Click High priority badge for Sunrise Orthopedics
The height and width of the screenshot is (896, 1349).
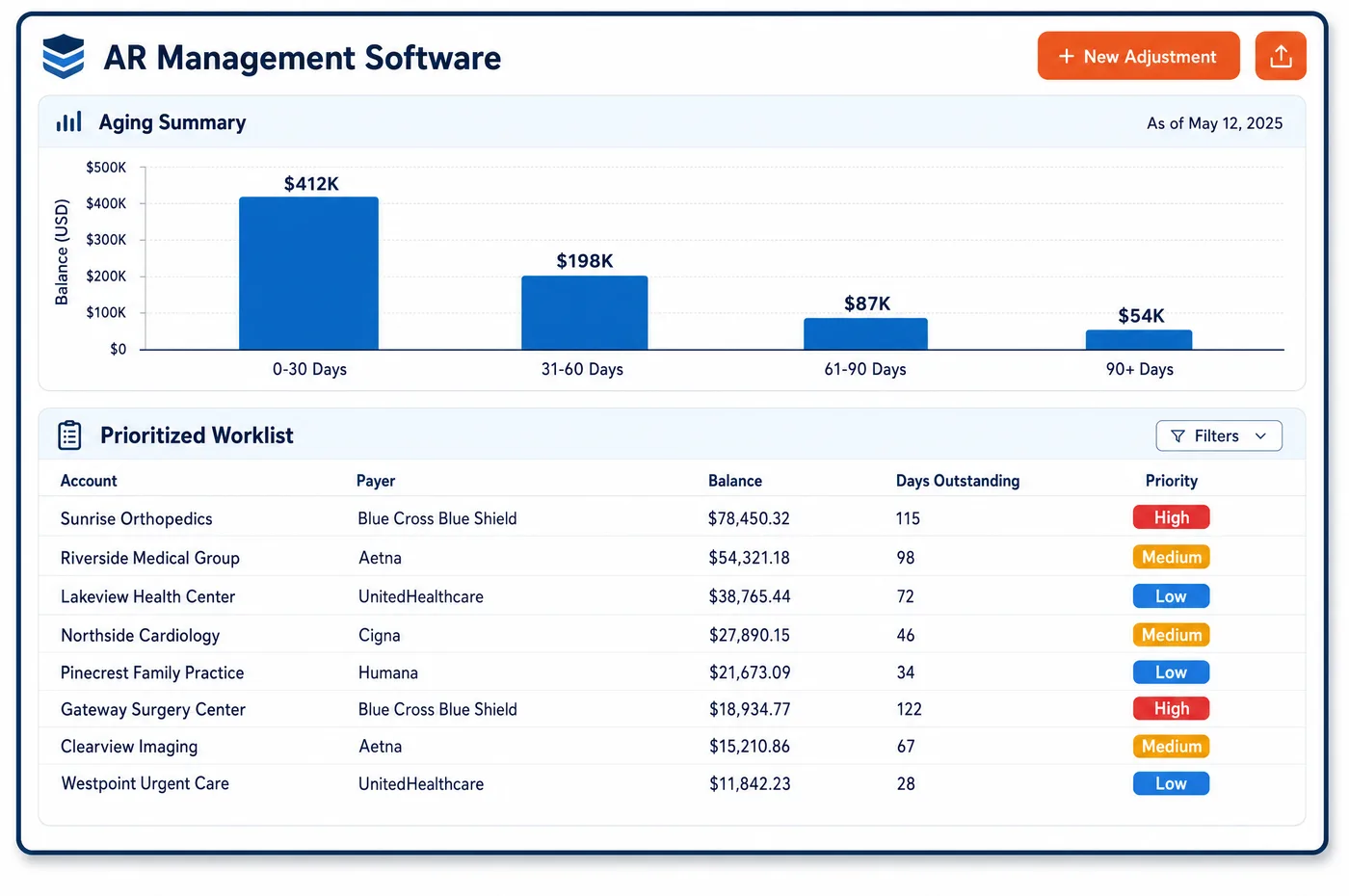[x=1172, y=517]
